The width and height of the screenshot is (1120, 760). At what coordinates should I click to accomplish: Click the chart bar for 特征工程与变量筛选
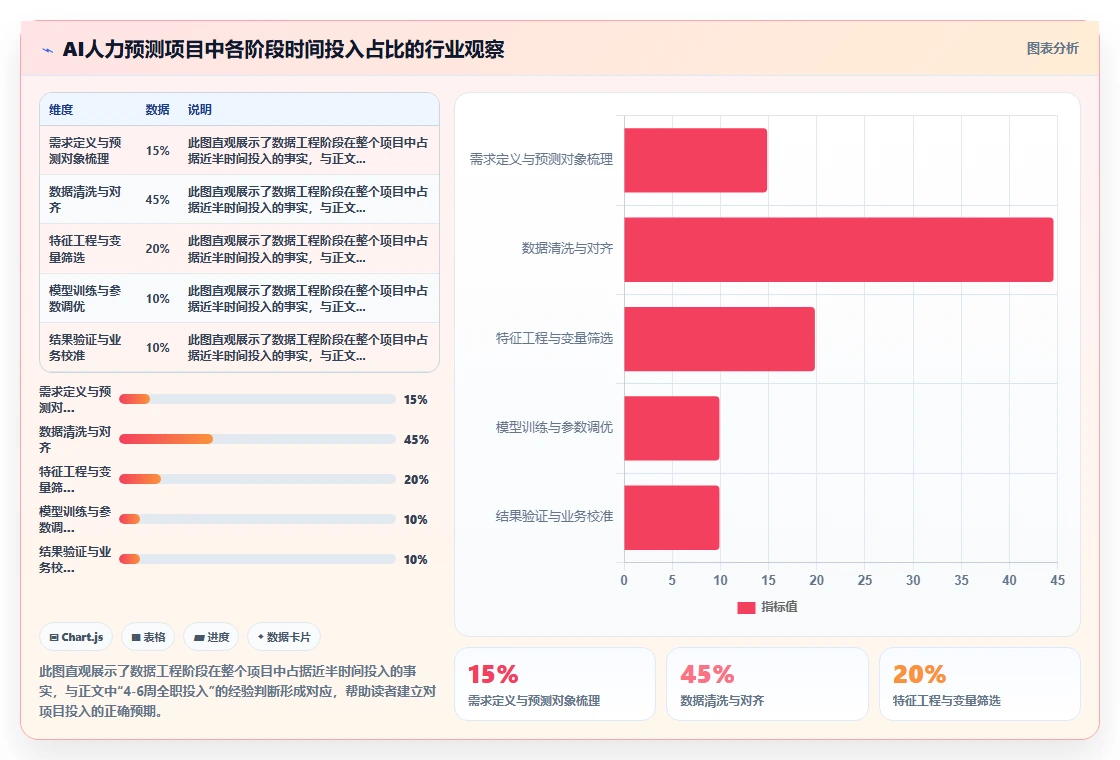point(719,339)
